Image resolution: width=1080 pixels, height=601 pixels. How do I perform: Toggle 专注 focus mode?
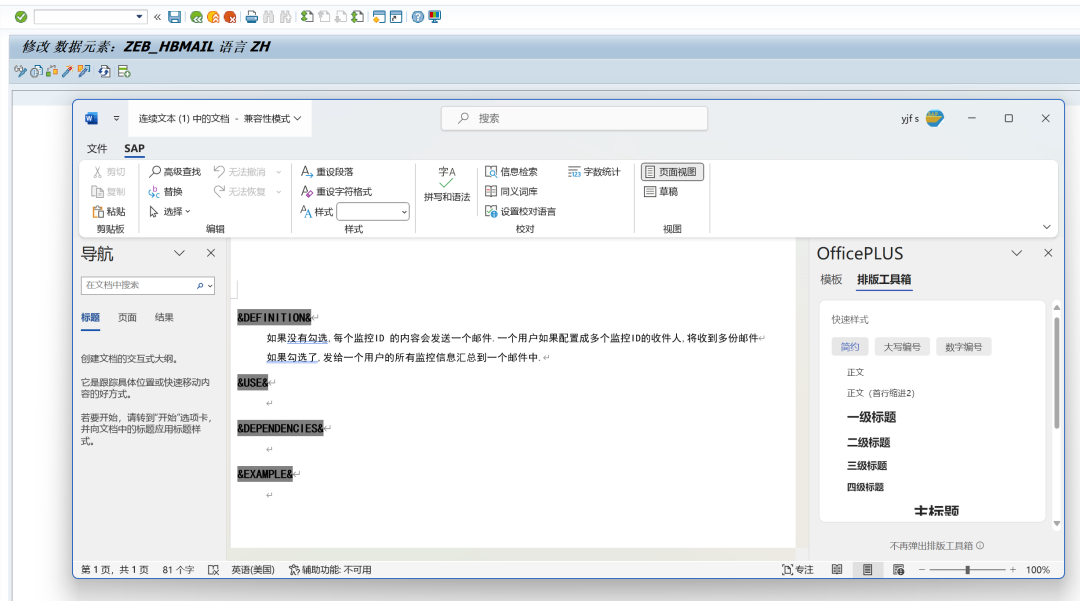pyautogui.click(x=798, y=570)
